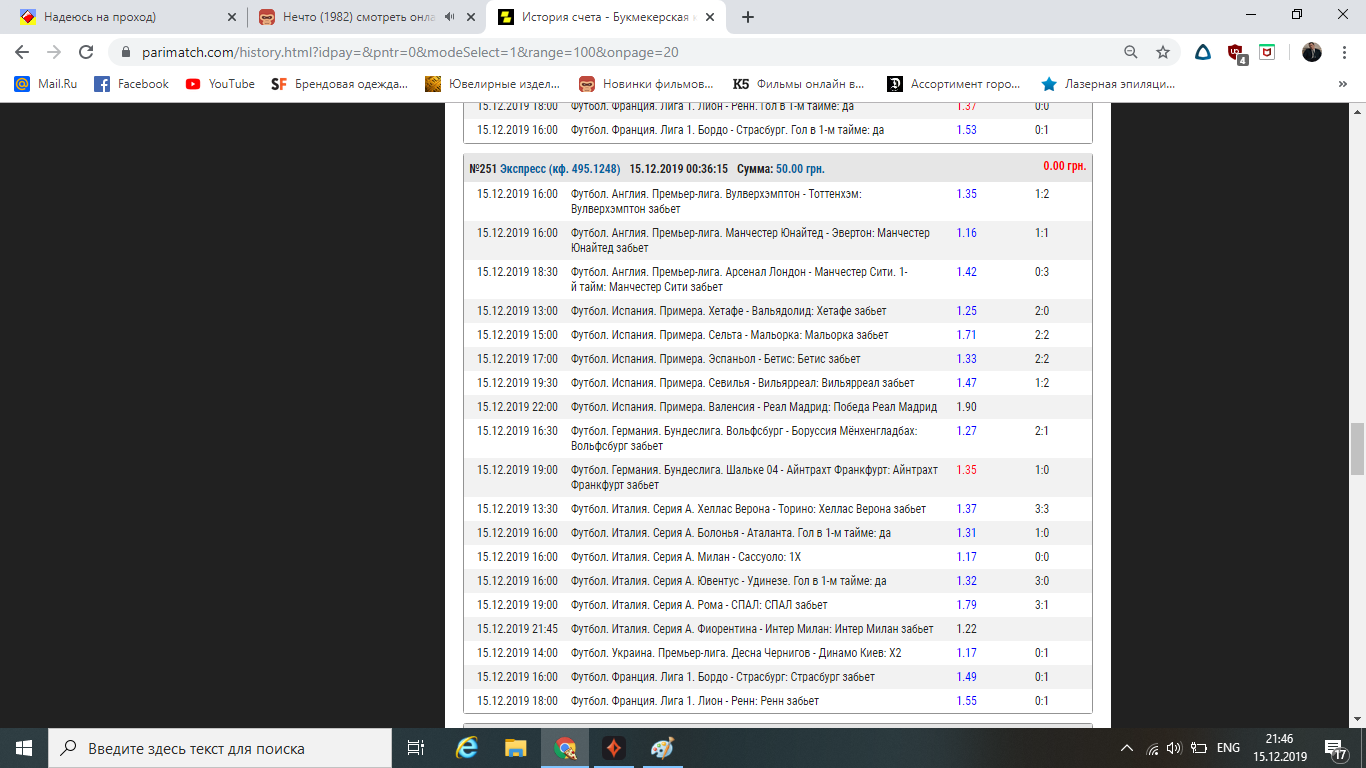Select 'Фиорентина - Интер Милан' bet row
Screen dimensions: 1366x768
[x=778, y=629]
